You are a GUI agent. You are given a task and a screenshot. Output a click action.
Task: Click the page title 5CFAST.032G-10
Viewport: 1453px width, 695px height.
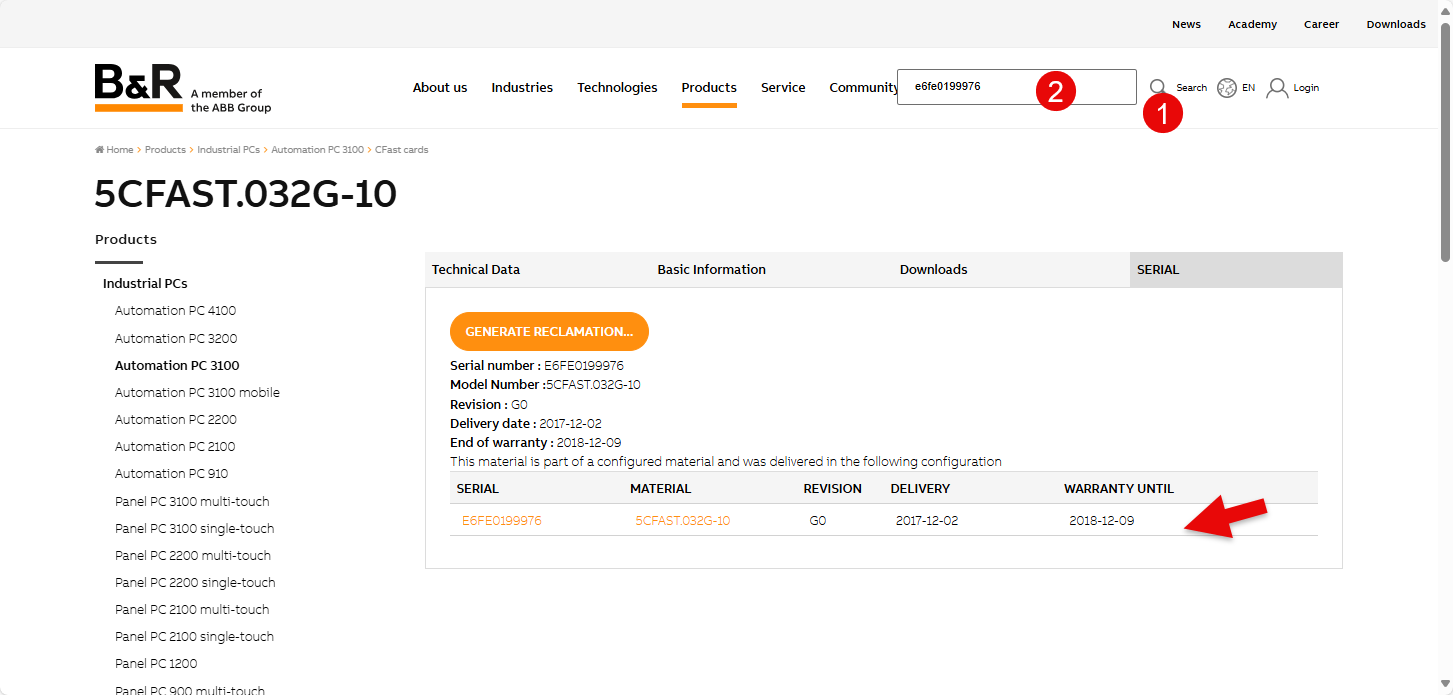[x=246, y=194]
